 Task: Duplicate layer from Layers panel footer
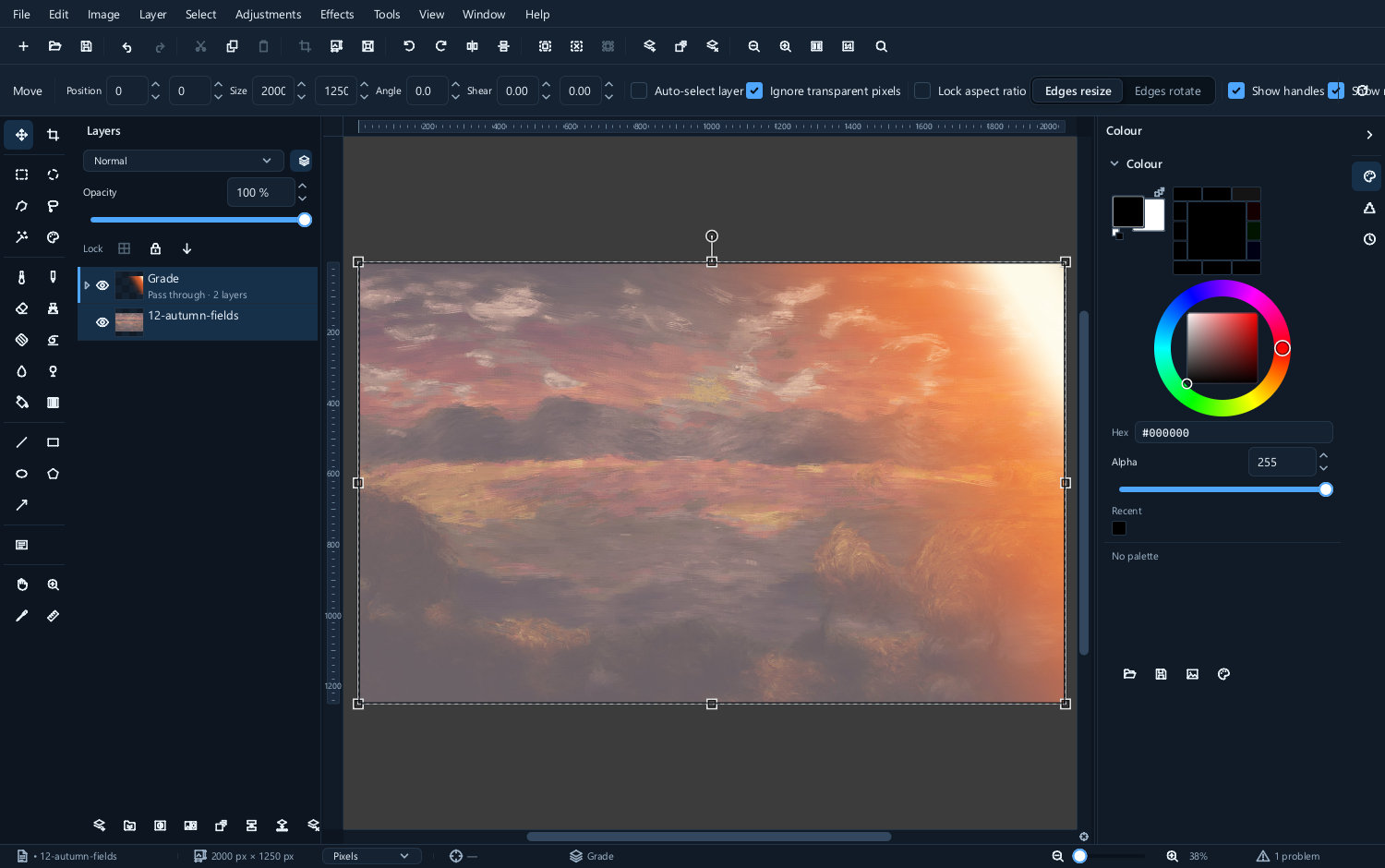(221, 826)
